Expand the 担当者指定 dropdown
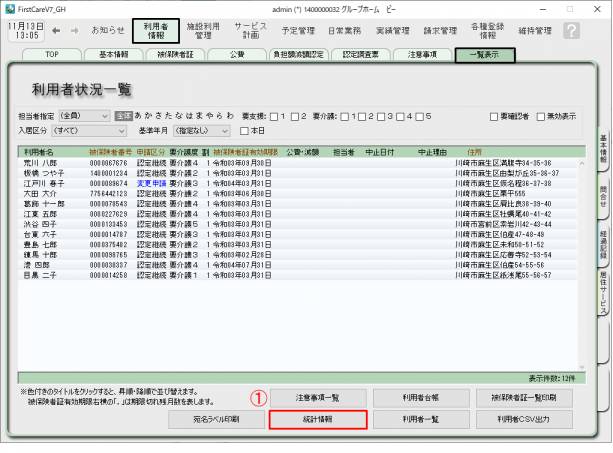The image size is (613, 453). [103, 116]
